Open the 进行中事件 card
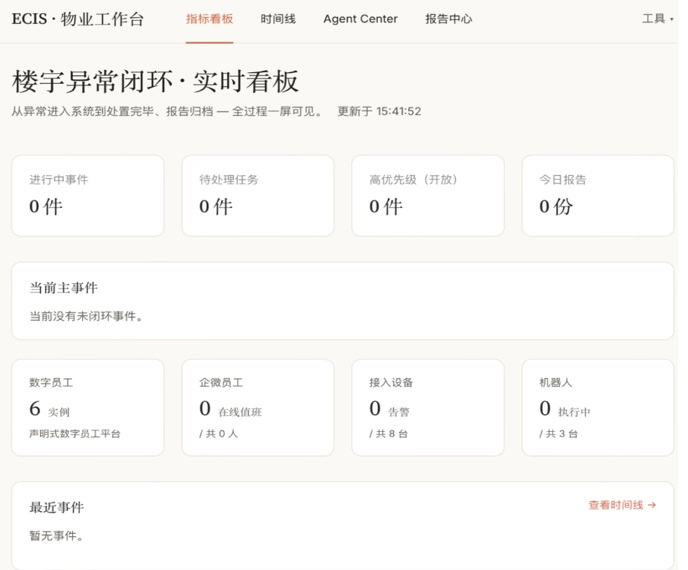 pos(88,196)
